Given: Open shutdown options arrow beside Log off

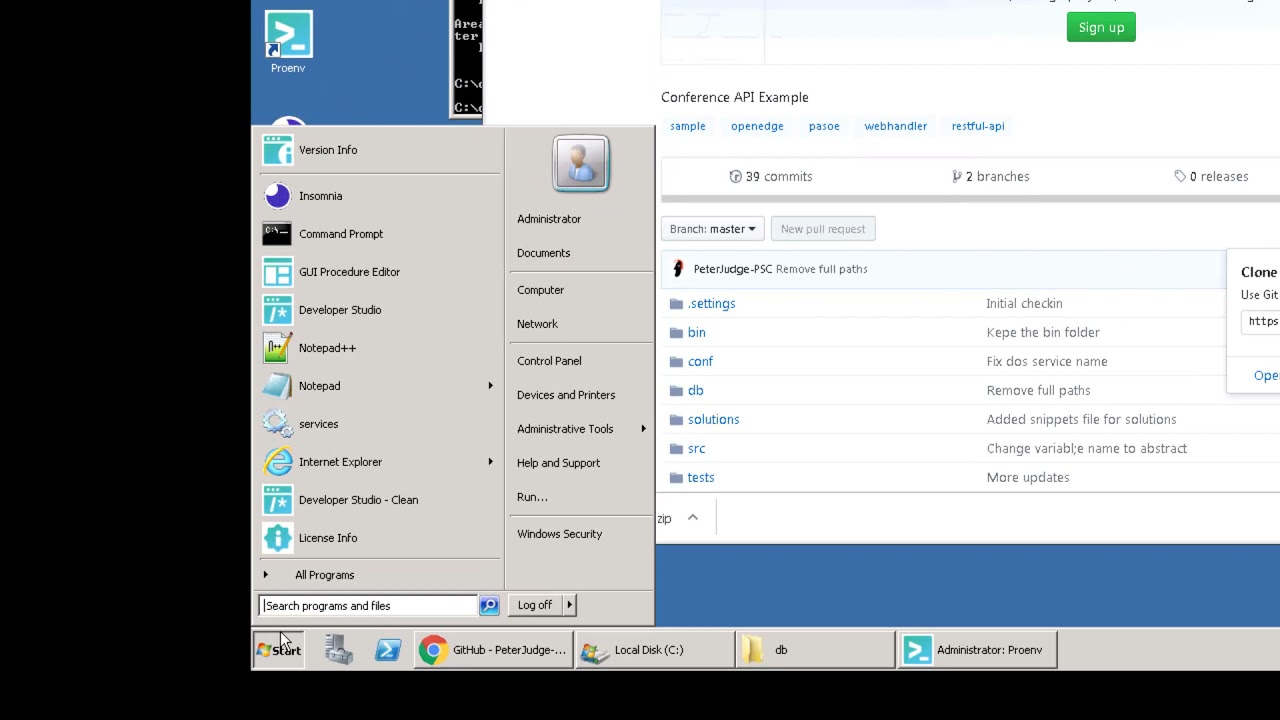Looking at the screenshot, I should click(x=569, y=605).
